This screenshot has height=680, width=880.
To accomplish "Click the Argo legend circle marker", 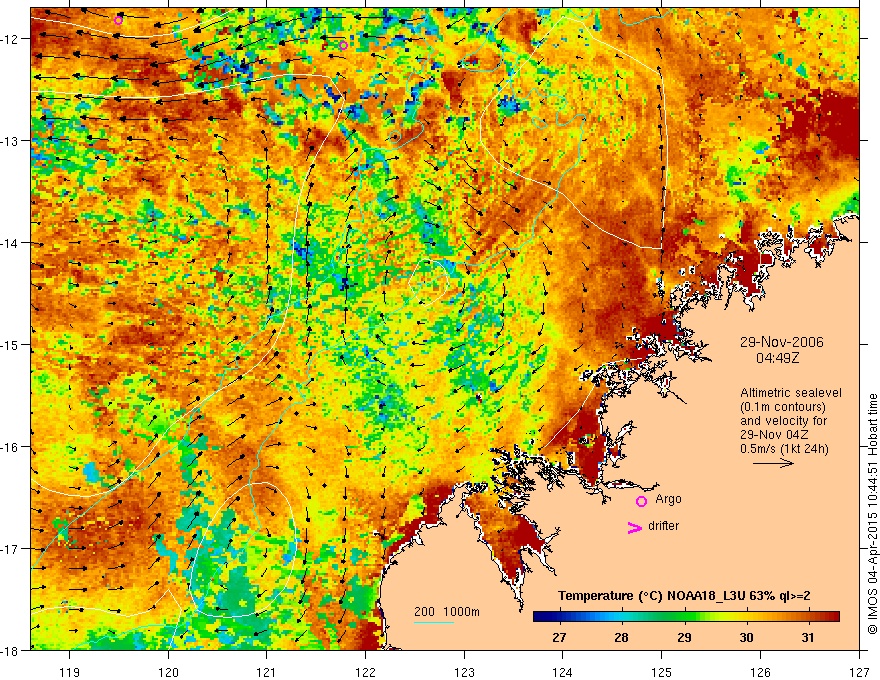I will pos(641,501).
